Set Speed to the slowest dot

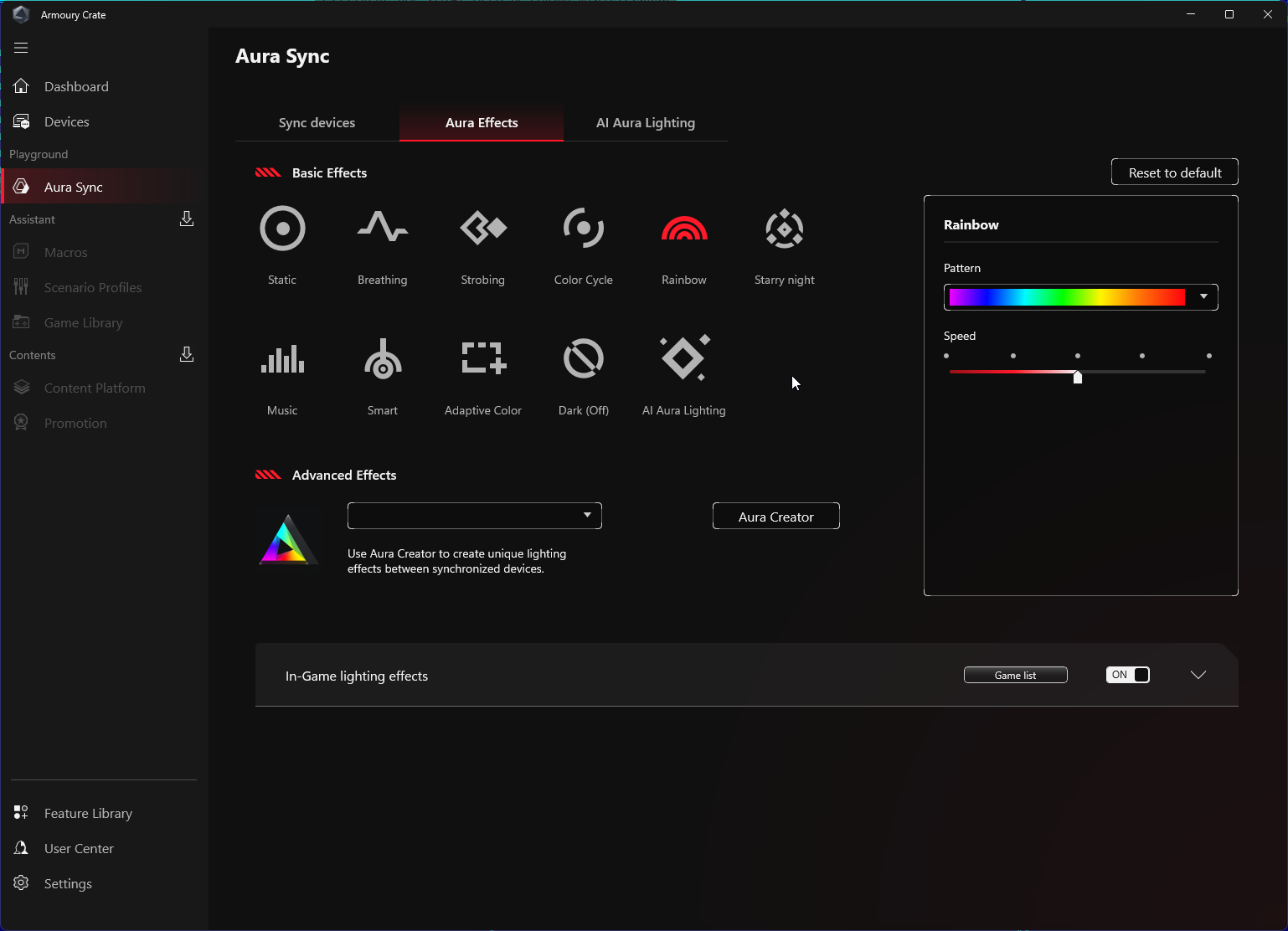point(946,356)
